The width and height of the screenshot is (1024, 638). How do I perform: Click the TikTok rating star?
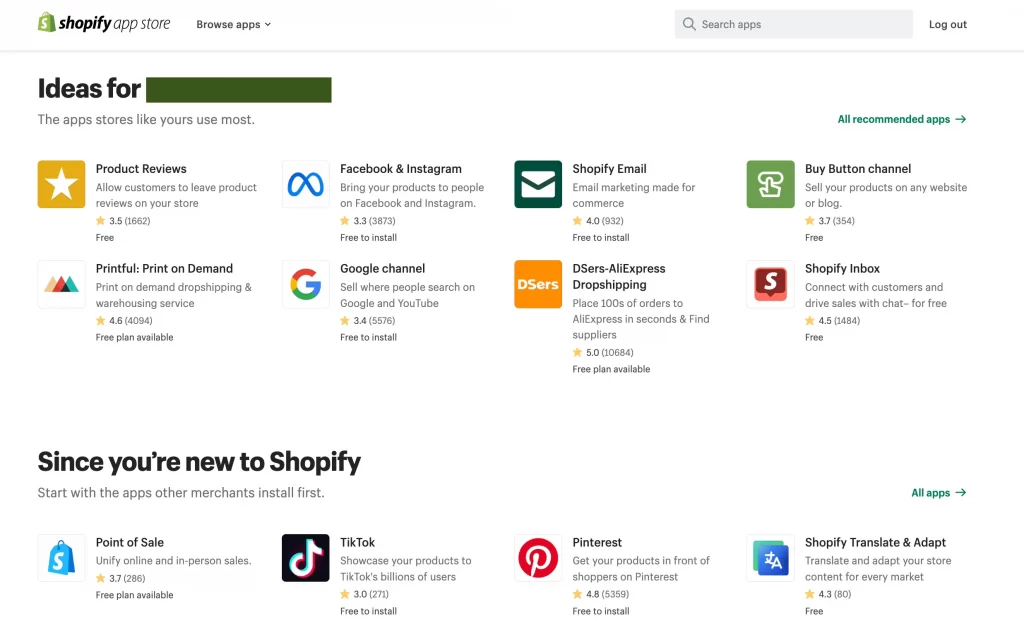[345, 594]
